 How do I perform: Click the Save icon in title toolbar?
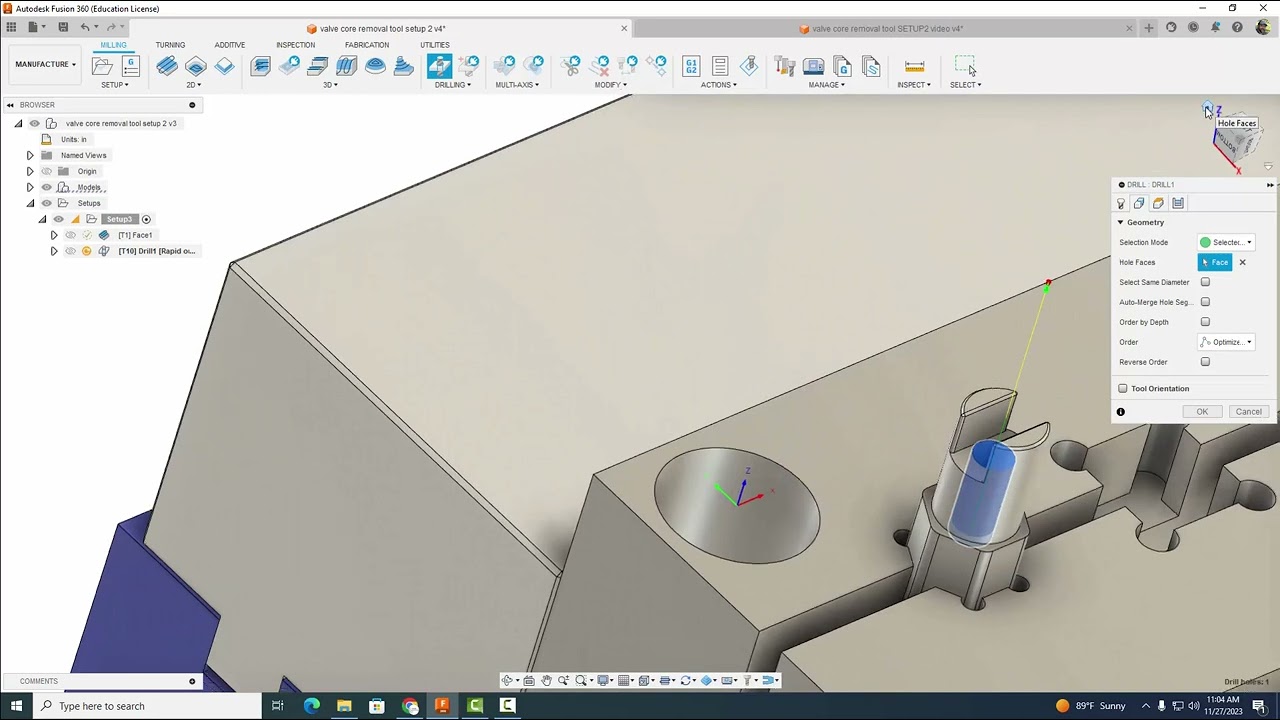[x=63, y=27]
